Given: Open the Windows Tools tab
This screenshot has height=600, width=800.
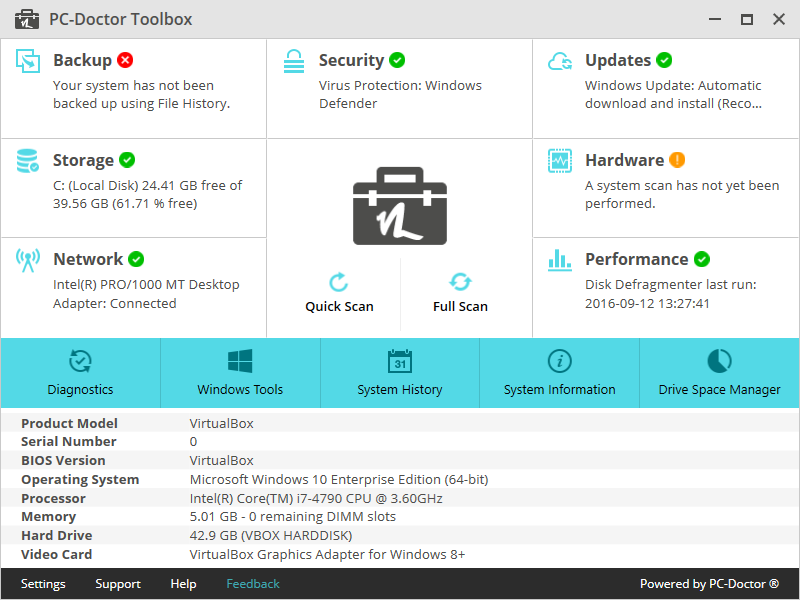Looking at the screenshot, I should [240, 373].
